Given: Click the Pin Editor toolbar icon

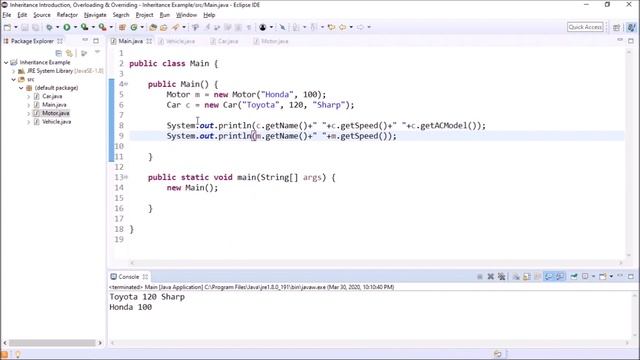Looking at the screenshot, I should pos(282,27).
